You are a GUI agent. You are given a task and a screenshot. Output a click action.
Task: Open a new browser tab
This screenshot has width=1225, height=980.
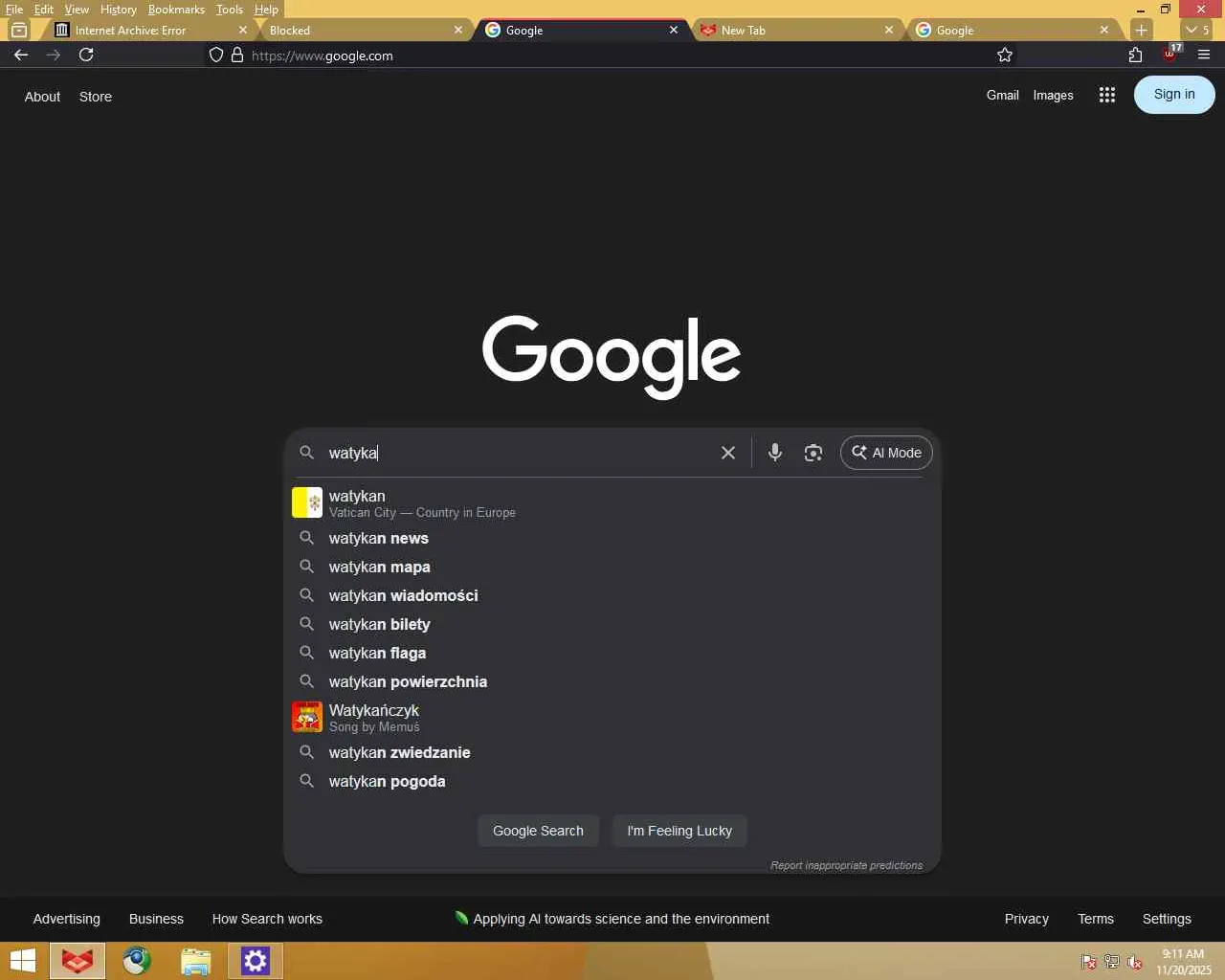[1141, 30]
